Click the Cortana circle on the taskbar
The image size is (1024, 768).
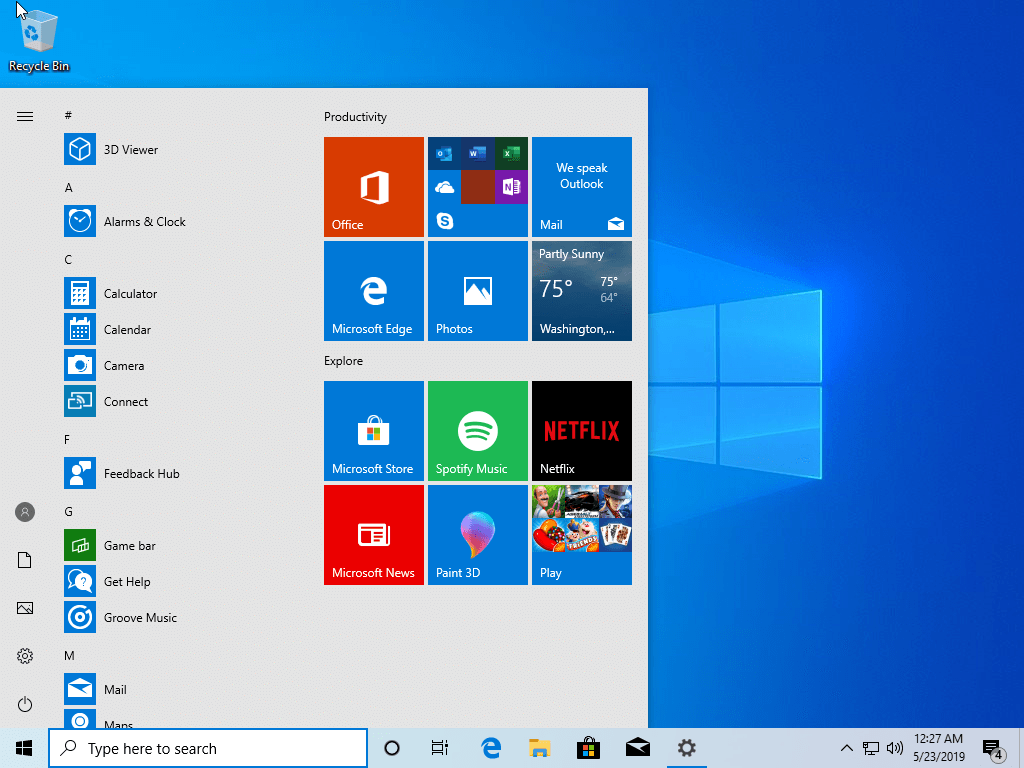coord(392,748)
